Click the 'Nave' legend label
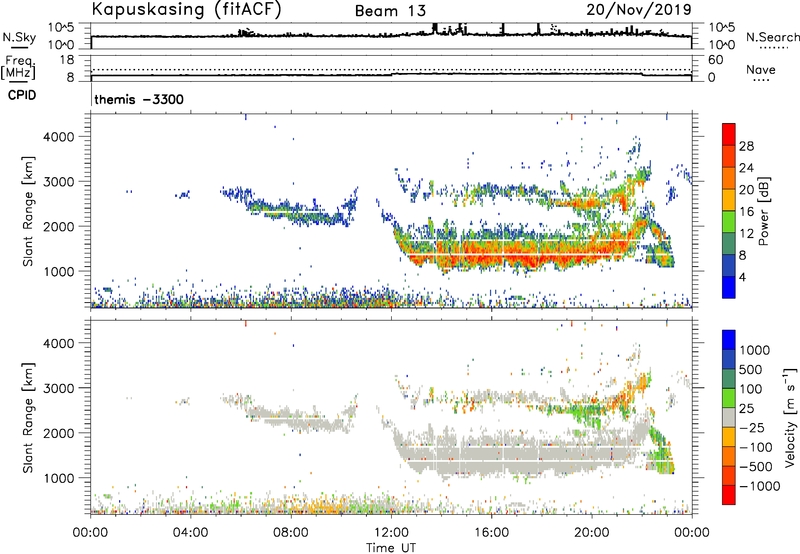 click(761, 69)
